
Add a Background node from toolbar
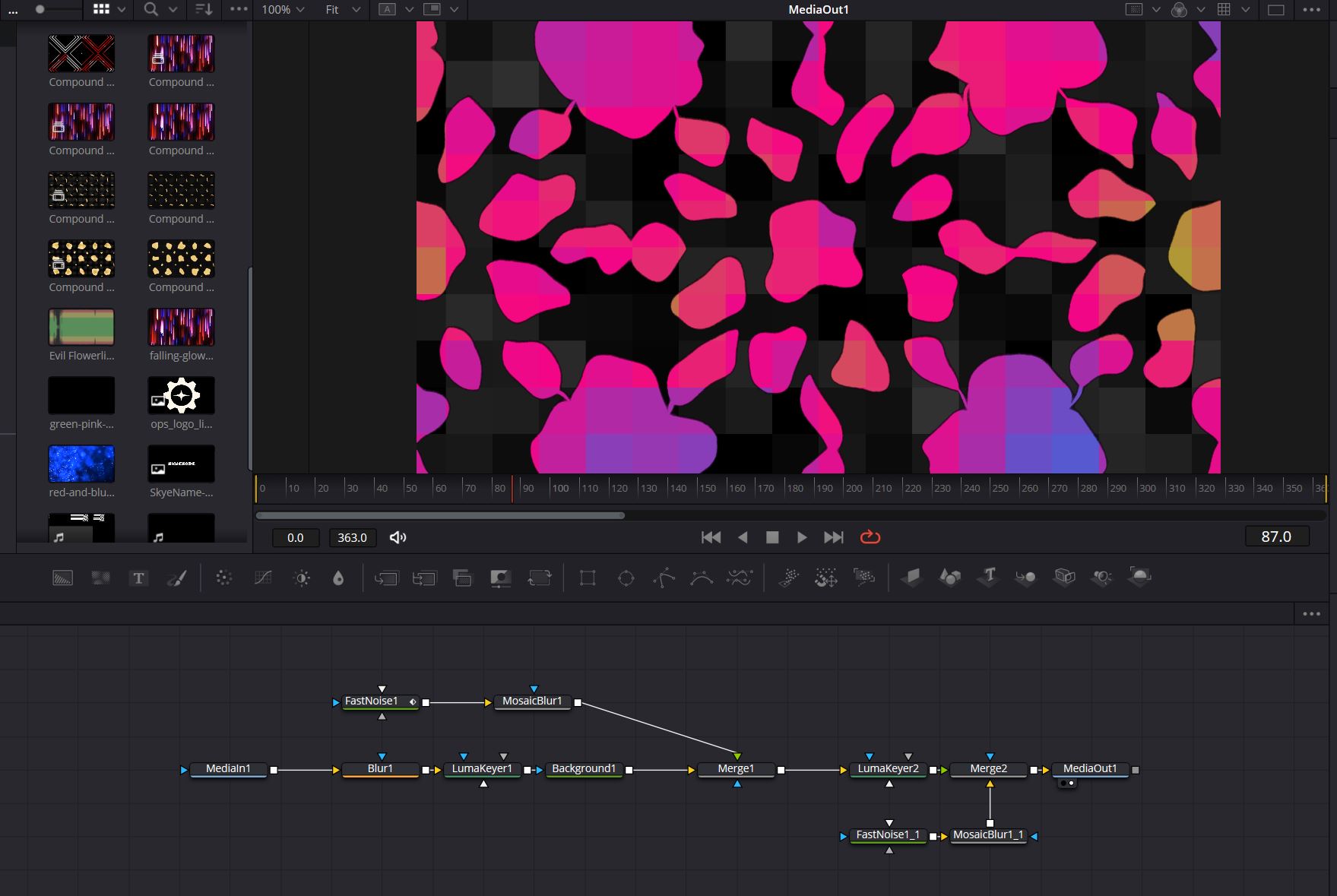(x=62, y=578)
